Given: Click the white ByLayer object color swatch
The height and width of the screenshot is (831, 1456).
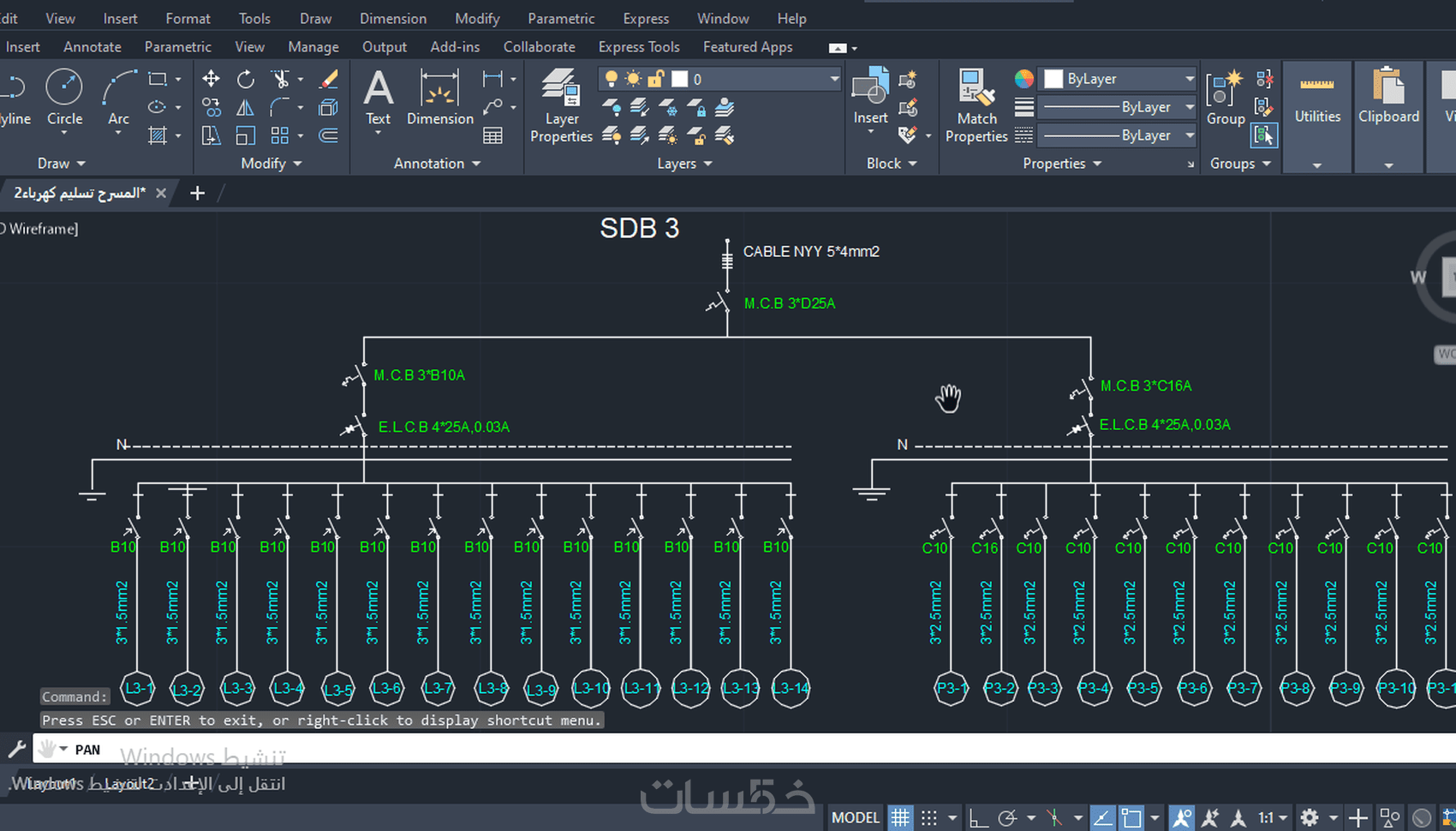Looking at the screenshot, I should [1053, 79].
